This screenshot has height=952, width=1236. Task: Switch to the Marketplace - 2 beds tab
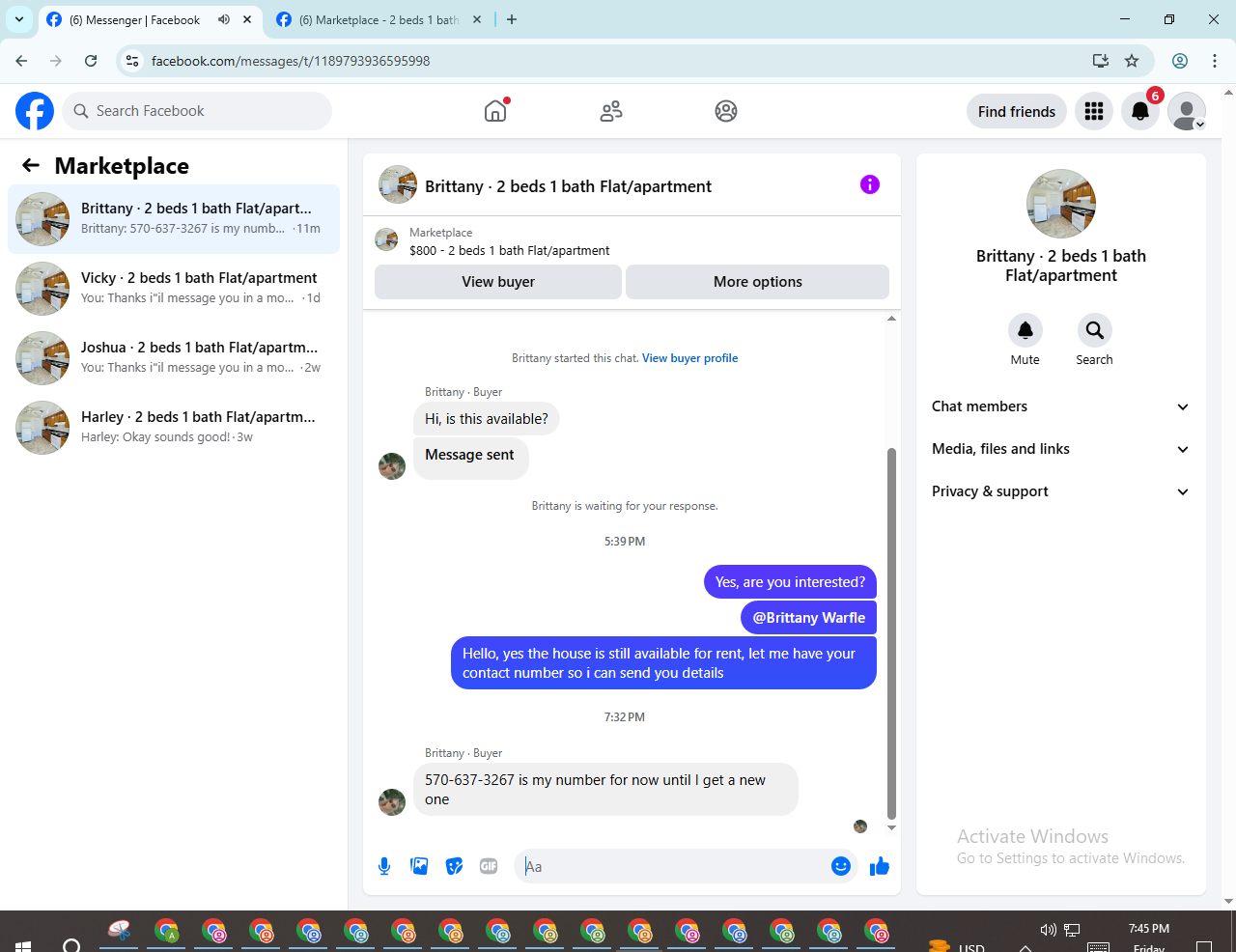tap(378, 19)
